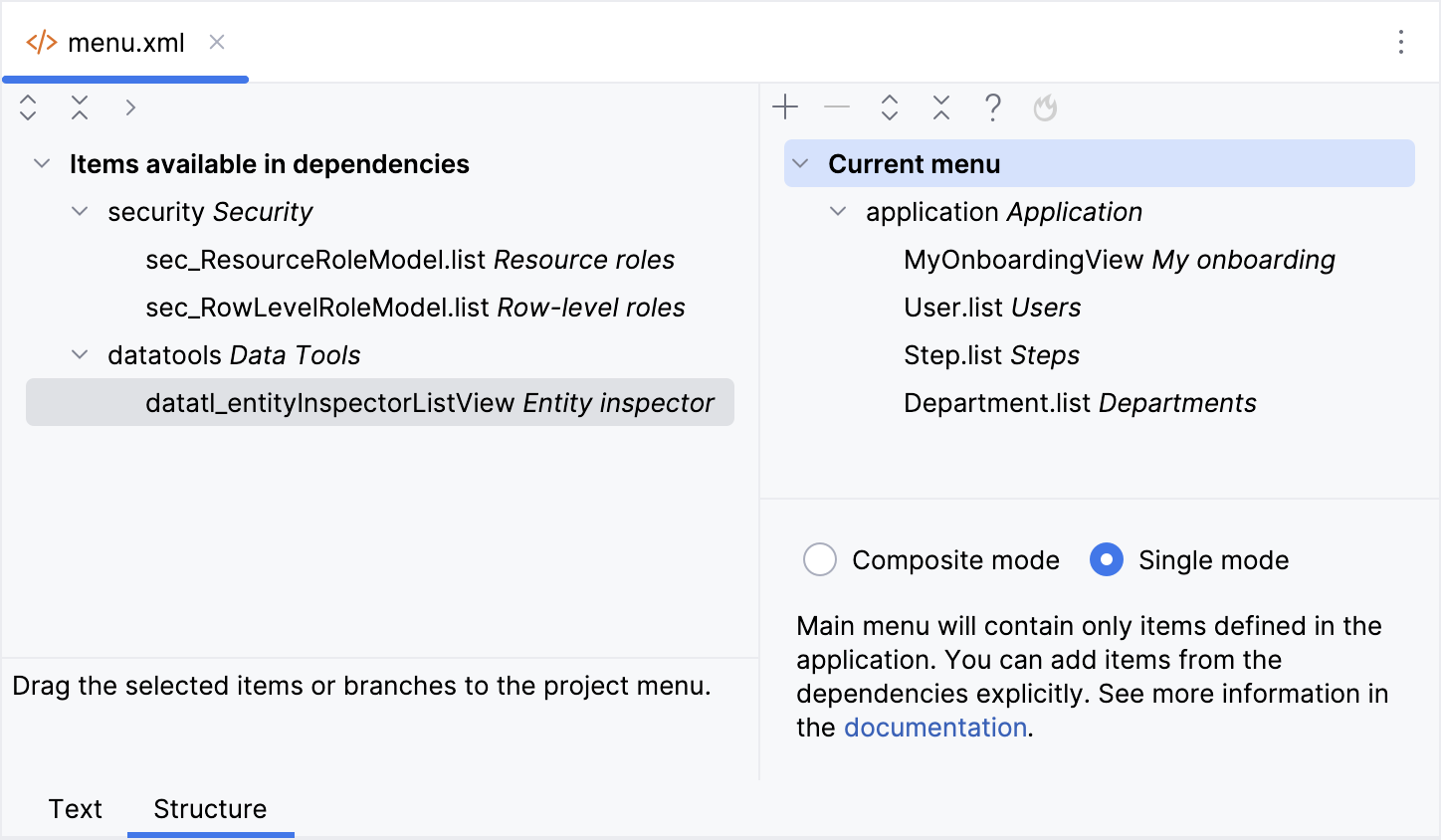Close the menu.xml editor tab
This screenshot has width=1441, height=840.
pyautogui.click(x=217, y=42)
